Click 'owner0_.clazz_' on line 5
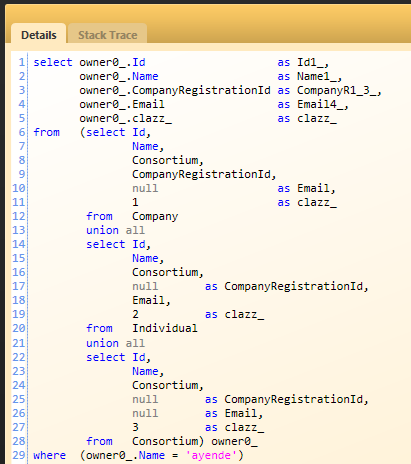 point(125,119)
